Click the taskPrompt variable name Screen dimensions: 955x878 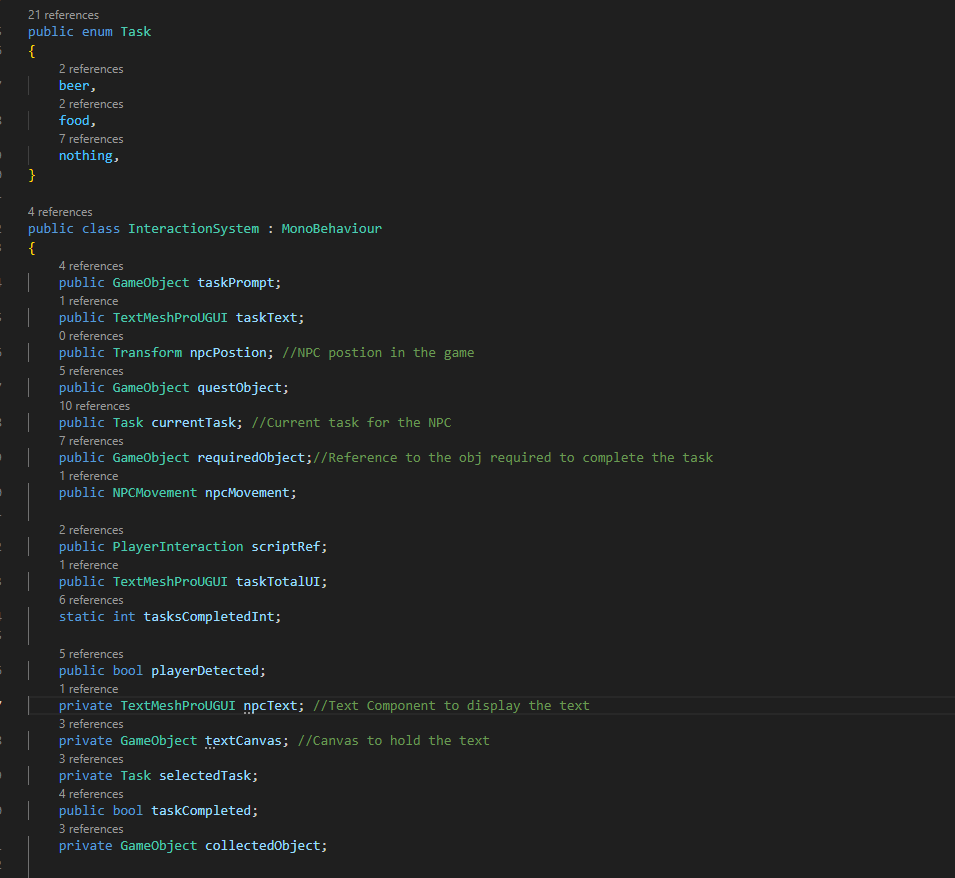236,283
